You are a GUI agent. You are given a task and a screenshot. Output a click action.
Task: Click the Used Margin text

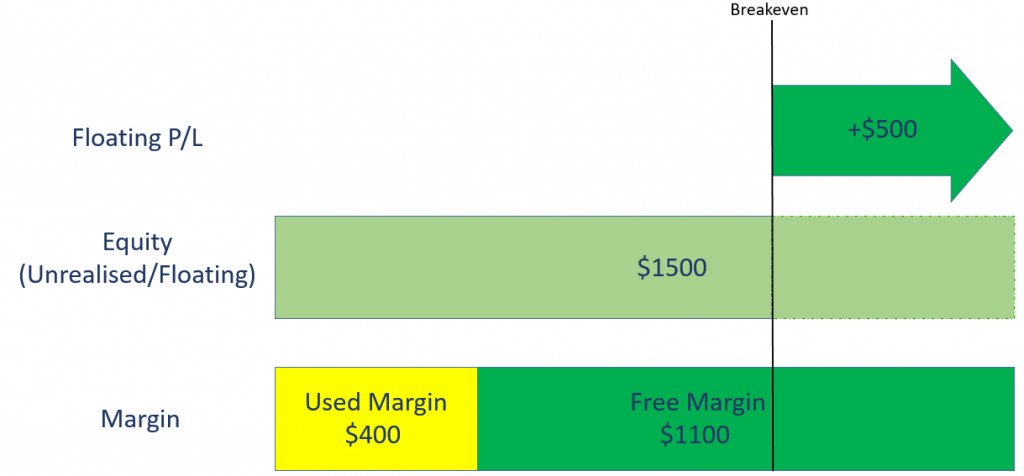click(376, 402)
